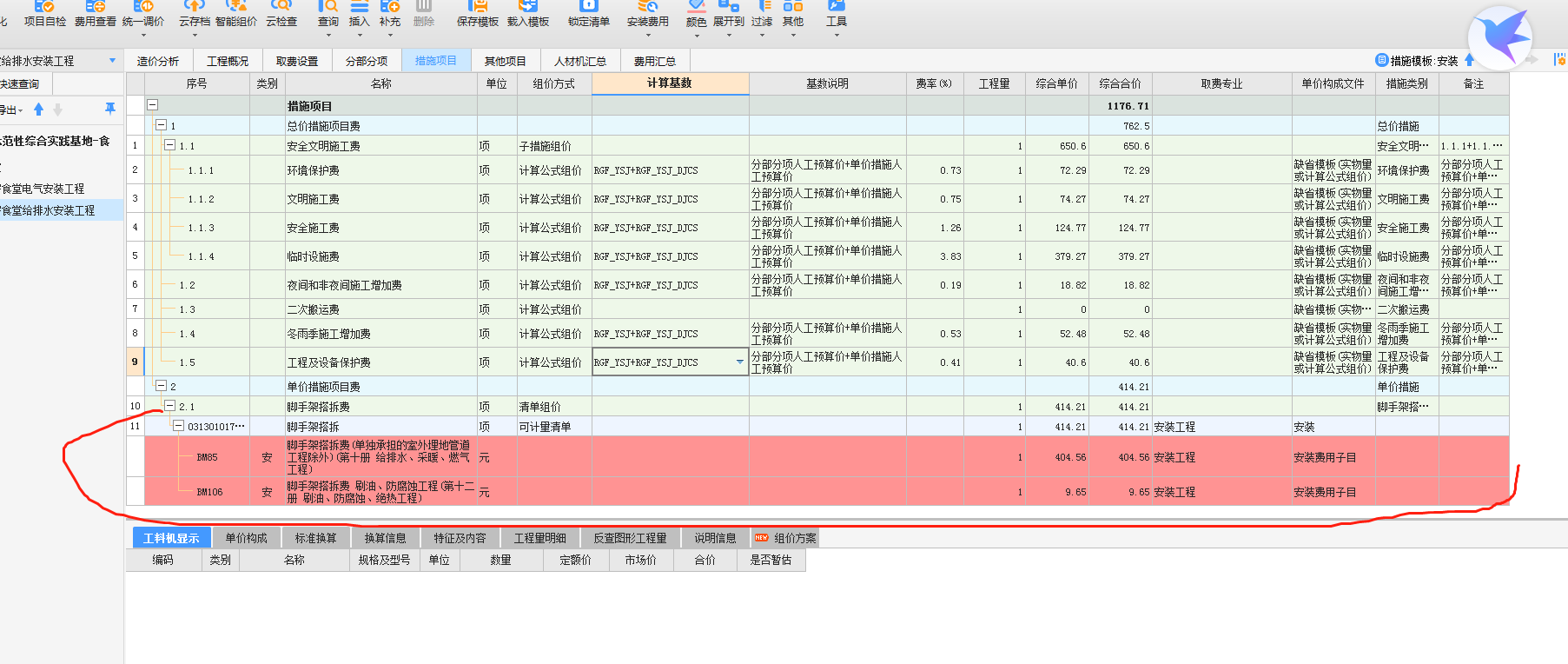
Task: Collapse node 2.1 脚手架搭拆费
Action: 170,406
